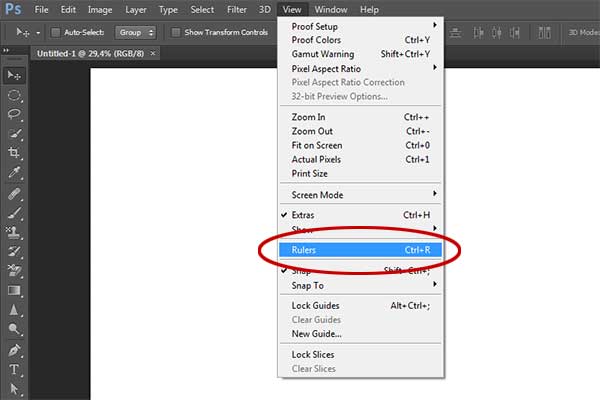Close the Untitled-1 document tab
The width and height of the screenshot is (600, 400).
click(153, 54)
